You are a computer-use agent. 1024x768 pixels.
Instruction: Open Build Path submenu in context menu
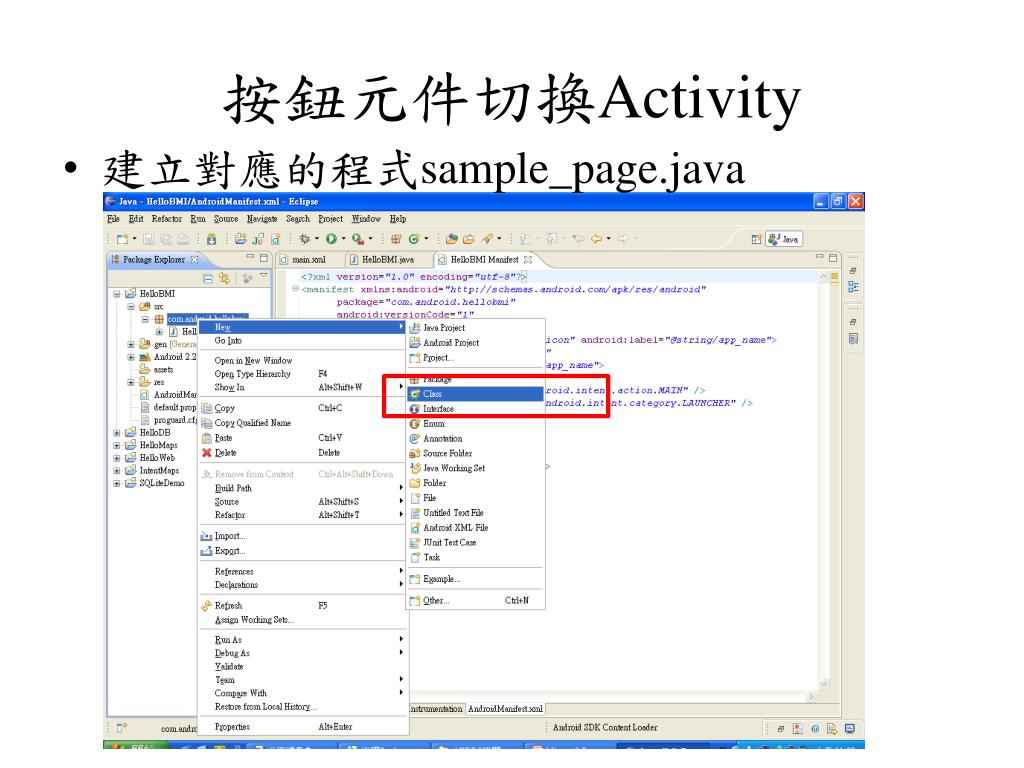pyautogui.click(x=302, y=488)
